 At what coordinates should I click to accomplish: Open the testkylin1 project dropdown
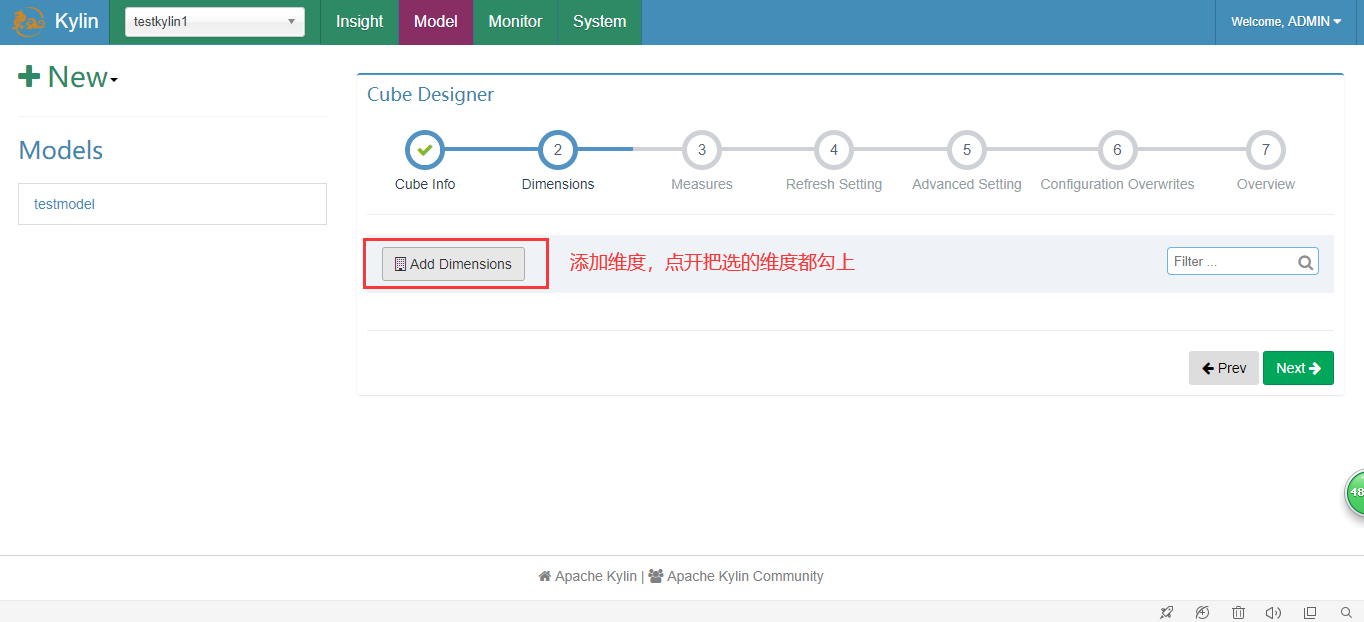(x=215, y=21)
